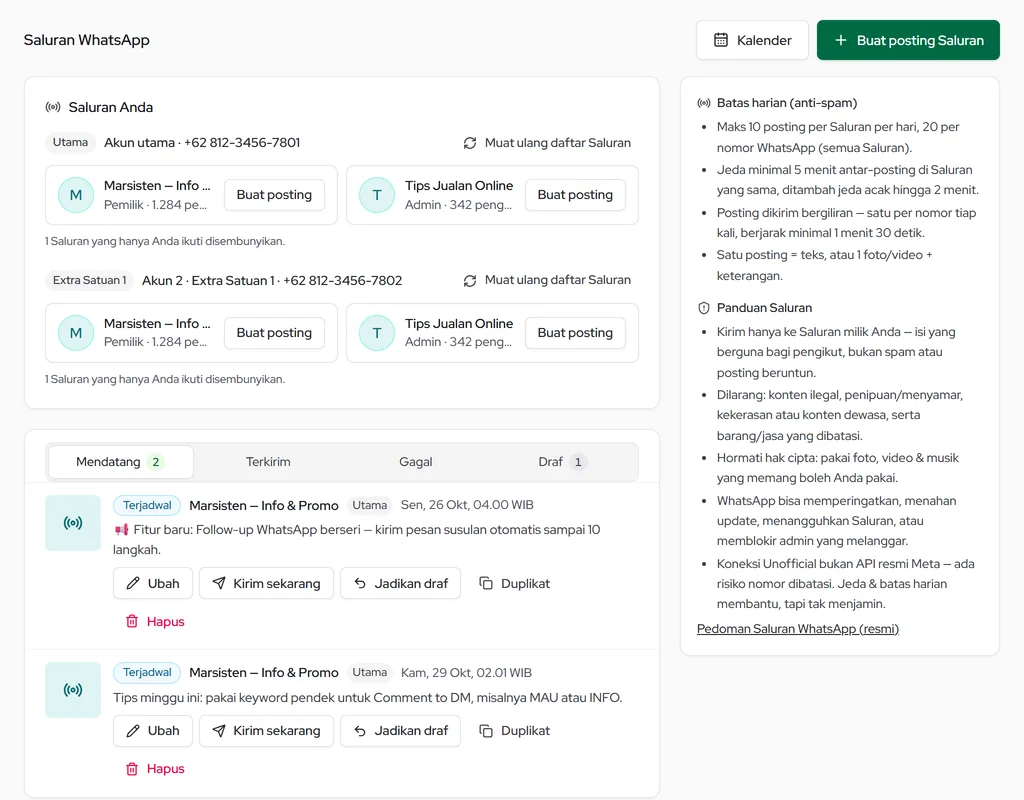Viewport: 1024px width, 800px height.
Task: Click T avatar of Tips Jualan Online under Akun 2
Action: click(x=377, y=332)
